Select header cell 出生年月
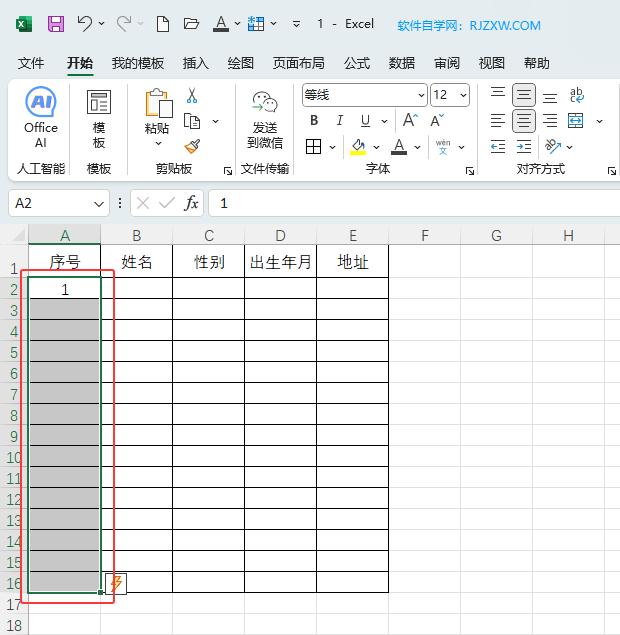This screenshot has height=635, width=620. [x=280, y=262]
